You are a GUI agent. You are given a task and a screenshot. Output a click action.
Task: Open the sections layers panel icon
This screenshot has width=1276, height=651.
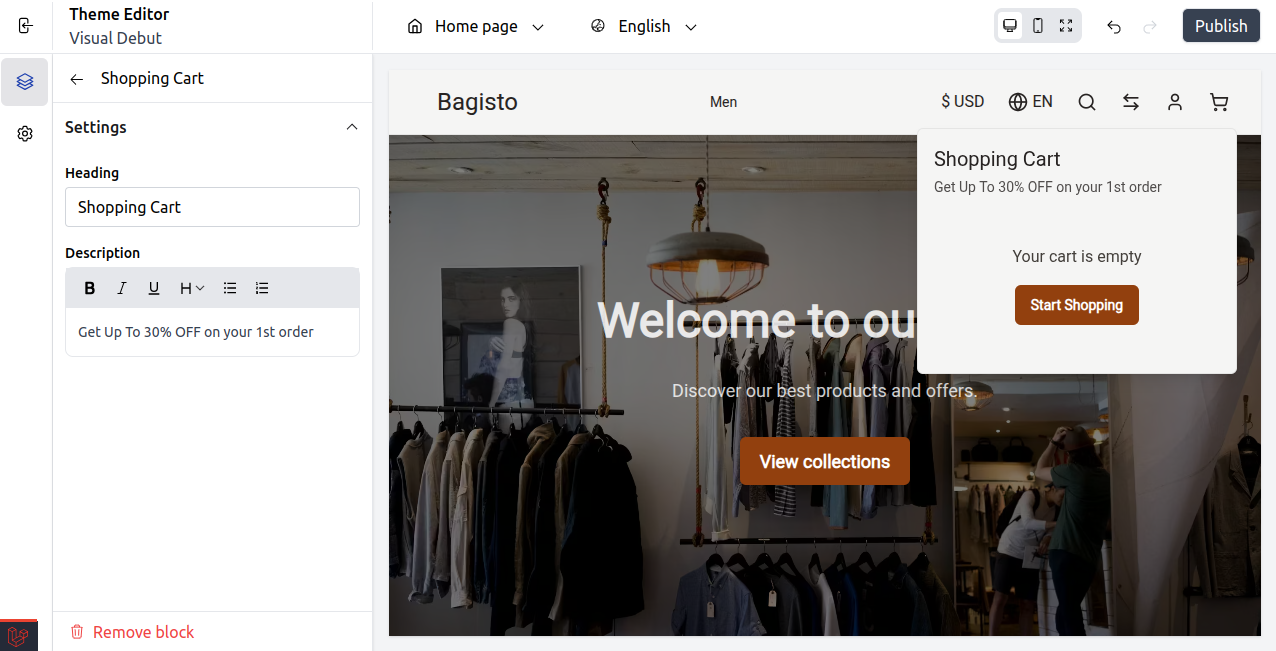tap(25, 82)
